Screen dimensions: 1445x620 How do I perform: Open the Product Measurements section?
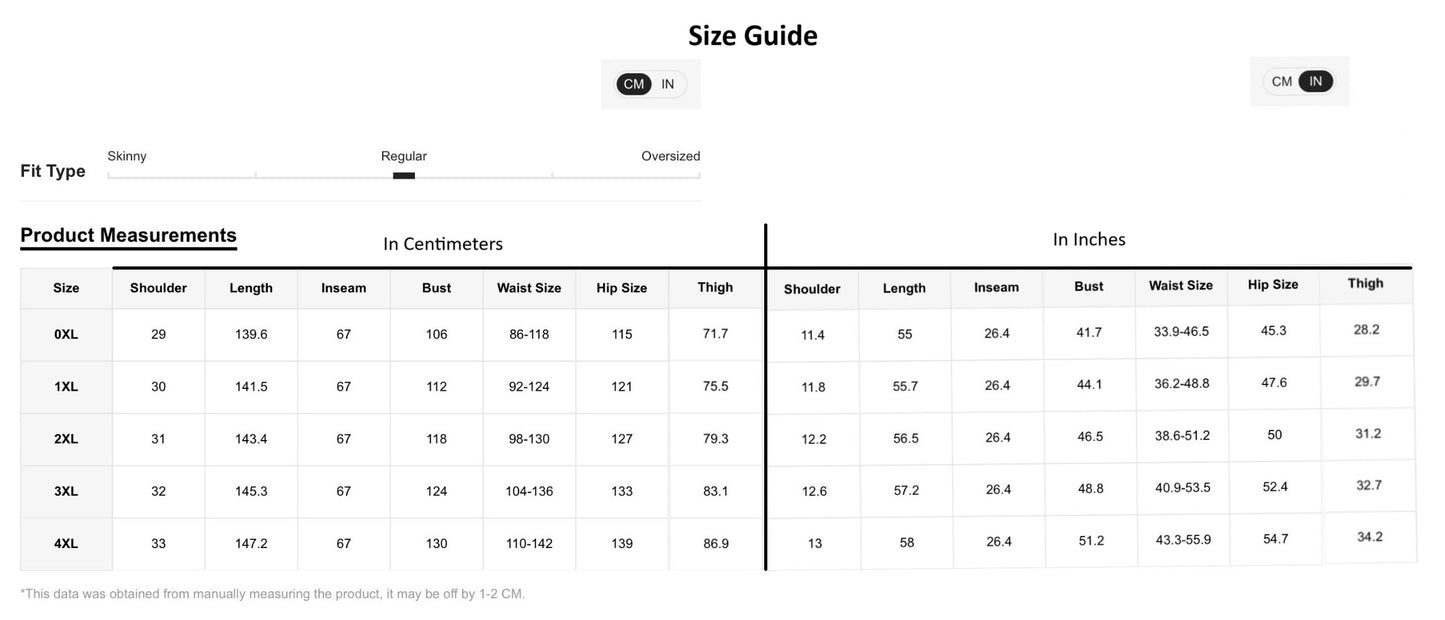(x=128, y=234)
